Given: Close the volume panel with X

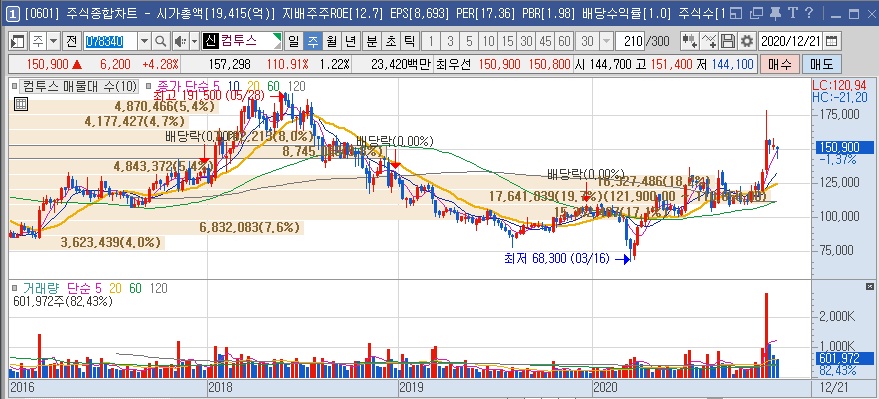Looking at the screenshot, I should click(x=869, y=286).
